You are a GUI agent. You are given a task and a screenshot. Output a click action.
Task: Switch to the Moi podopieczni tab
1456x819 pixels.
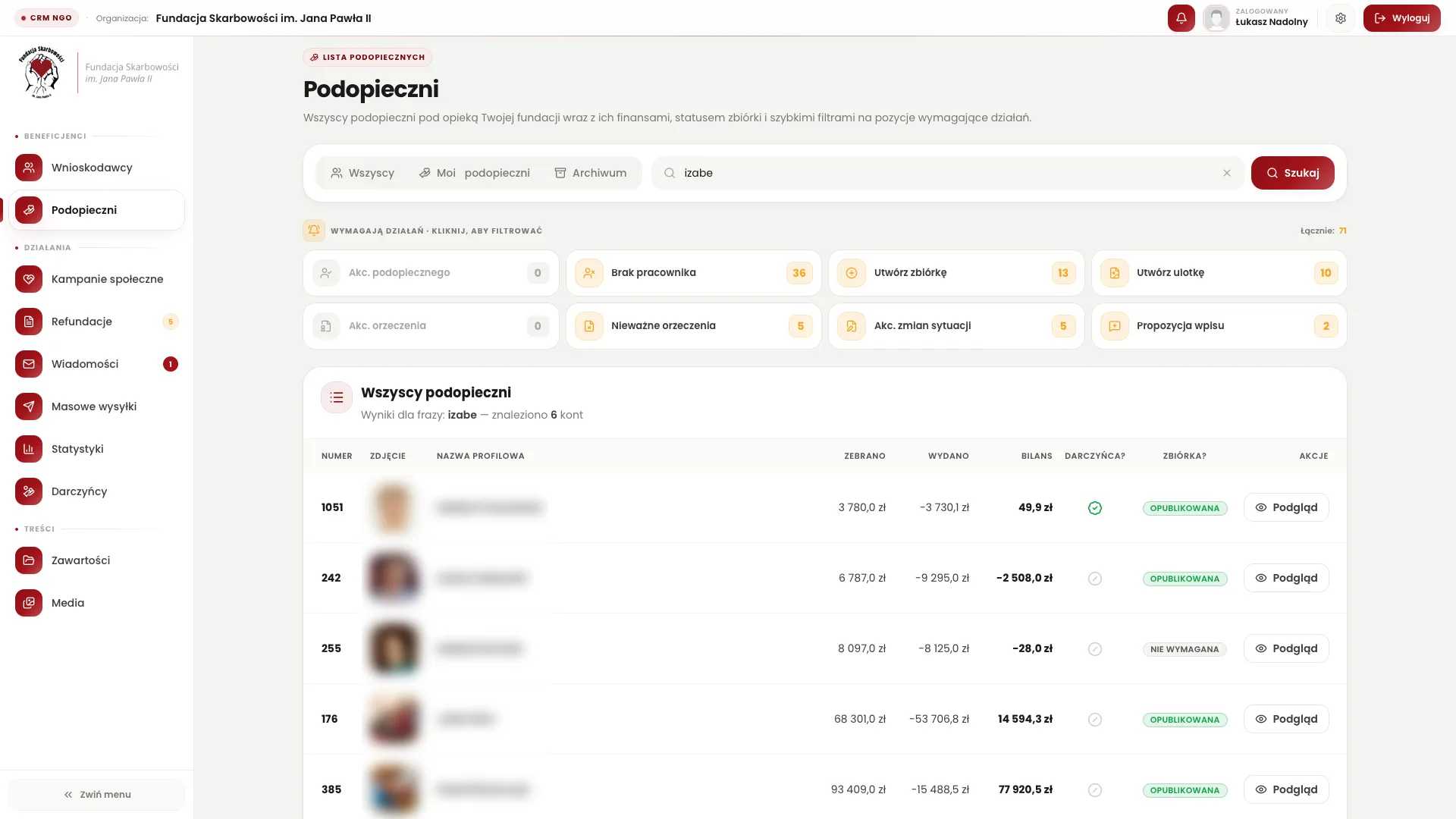pos(475,173)
